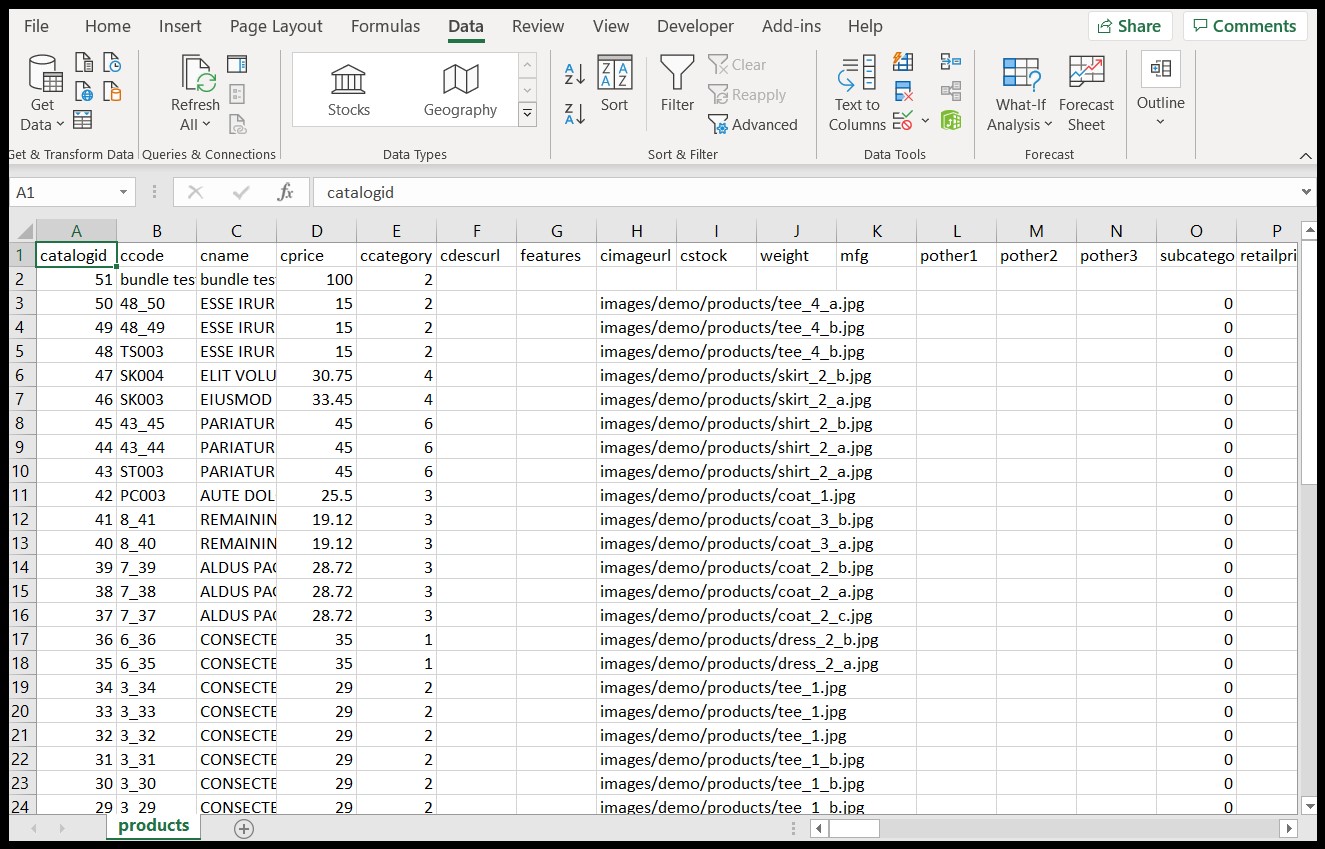Sort Z to A descending
The height and width of the screenshot is (849, 1325).
574,113
